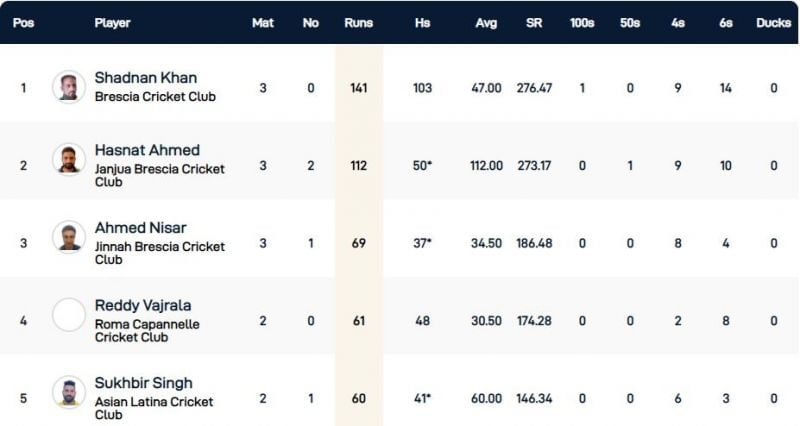Click the 6s column header
The width and height of the screenshot is (800, 426).
pyautogui.click(x=726, y=22)
